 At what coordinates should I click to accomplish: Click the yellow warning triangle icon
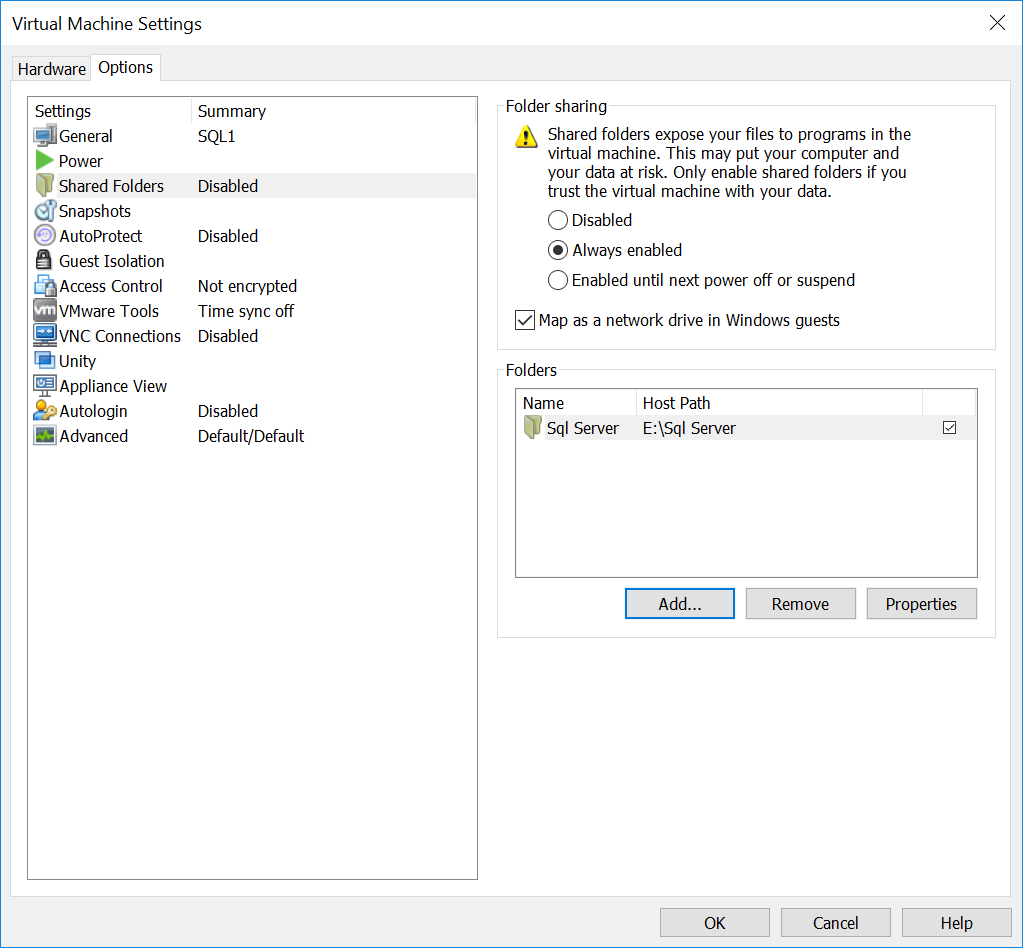[x=526, y=137]
